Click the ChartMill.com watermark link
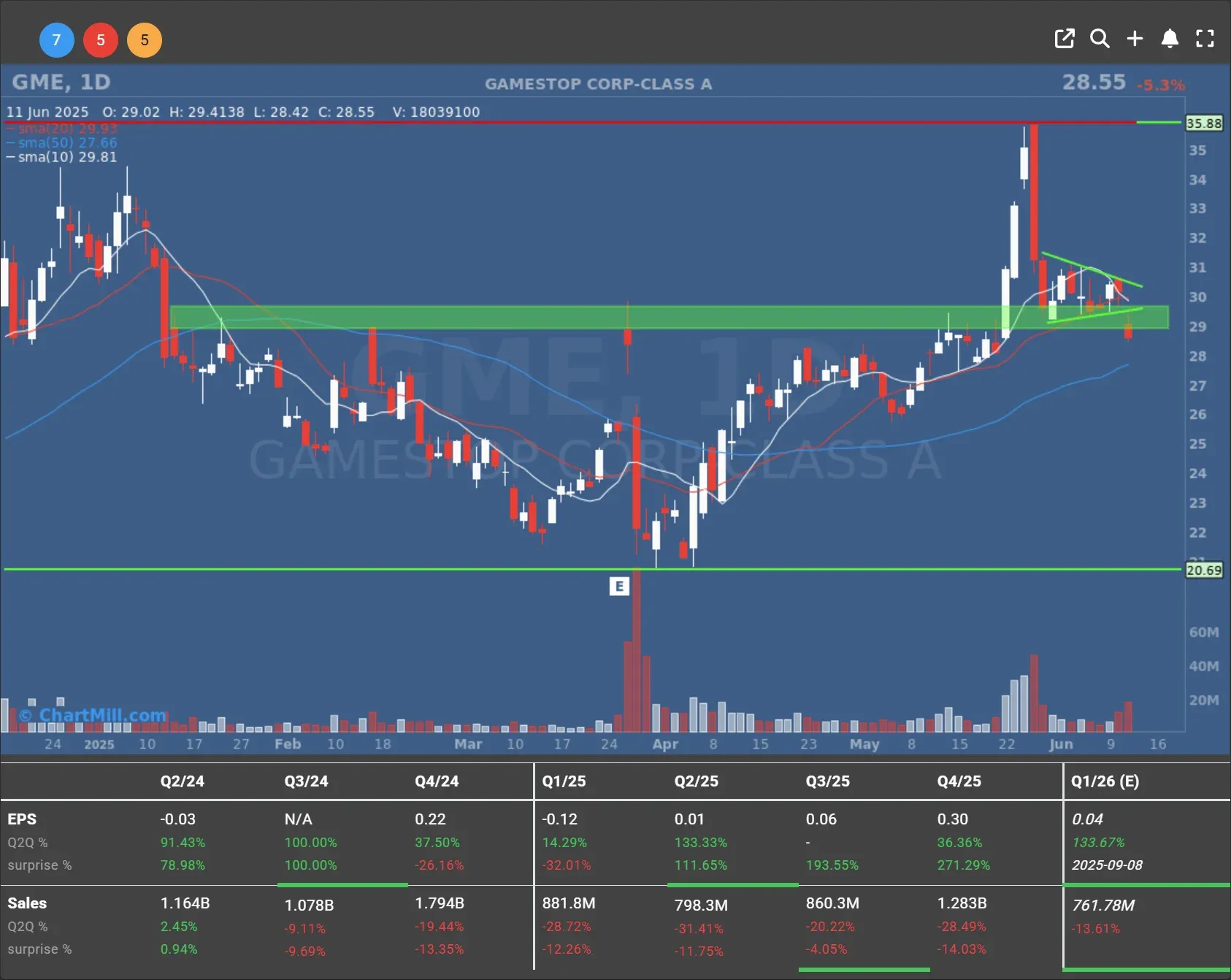The height and width of the screenshot is (980, 1231). pyautogui.click(x=93, y=715)
